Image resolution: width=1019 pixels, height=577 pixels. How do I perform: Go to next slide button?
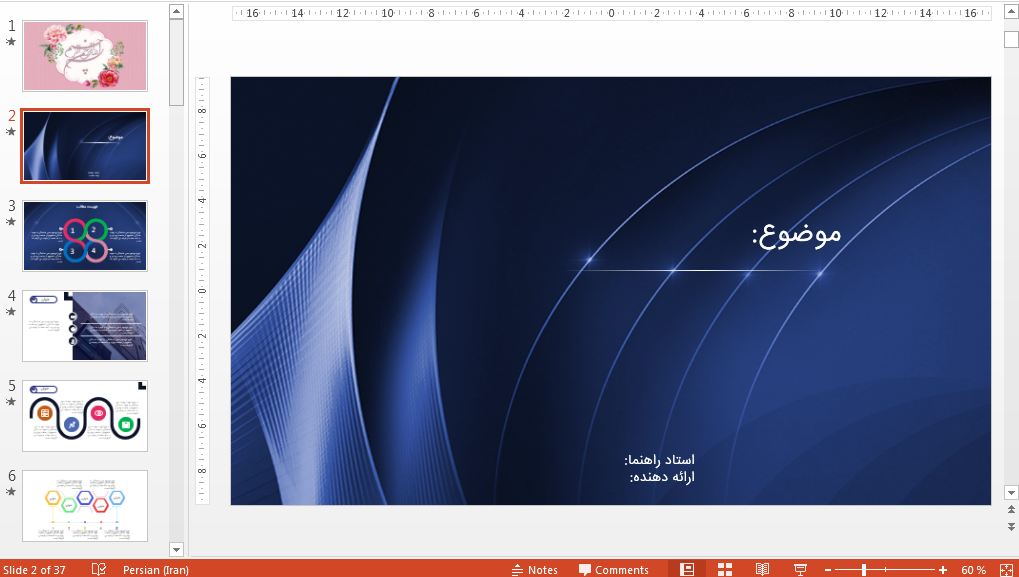coord(1010,526)
